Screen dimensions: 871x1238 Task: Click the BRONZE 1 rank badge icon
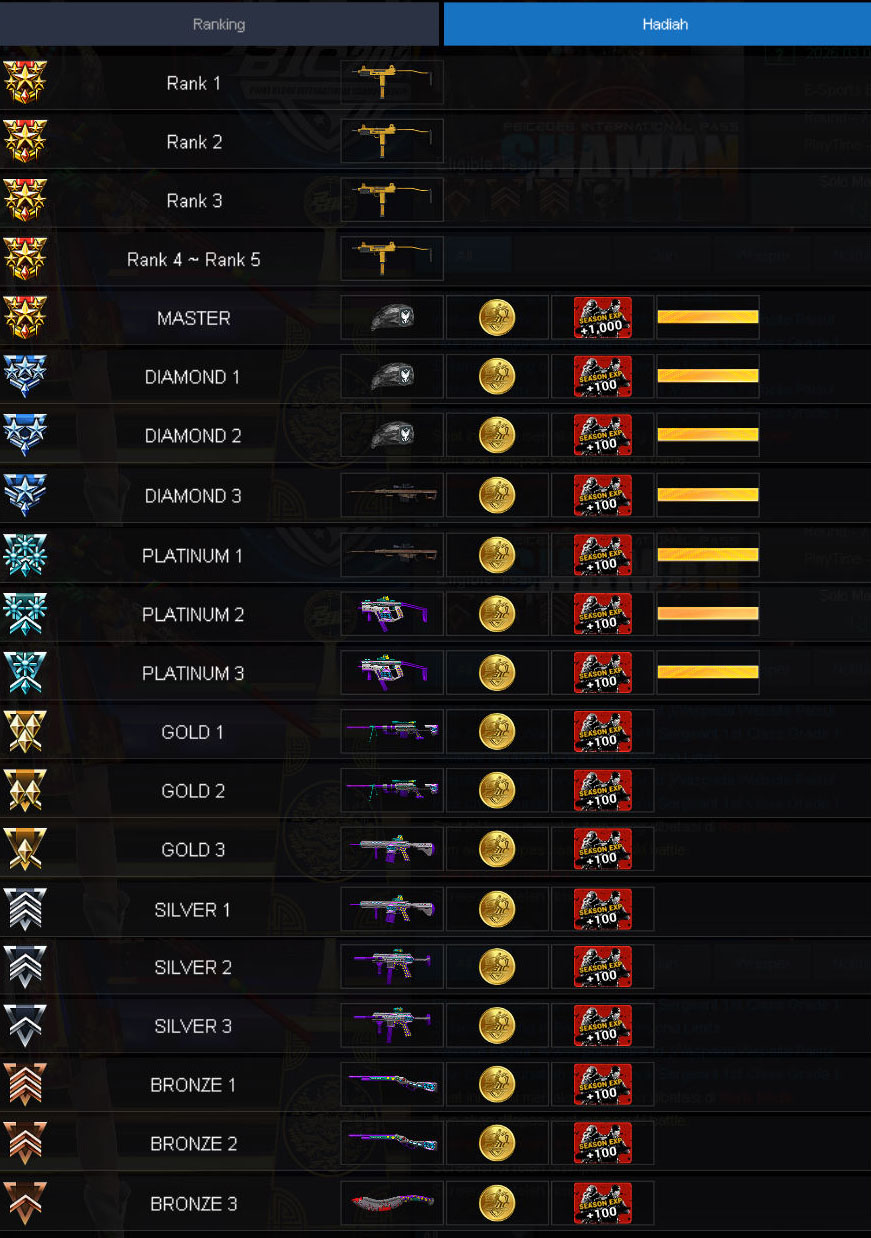(x=24, y=1085)
